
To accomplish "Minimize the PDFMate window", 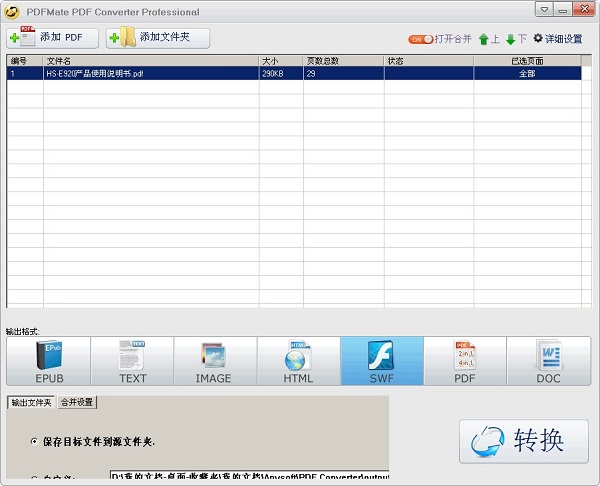I will (x=562, y=10).
